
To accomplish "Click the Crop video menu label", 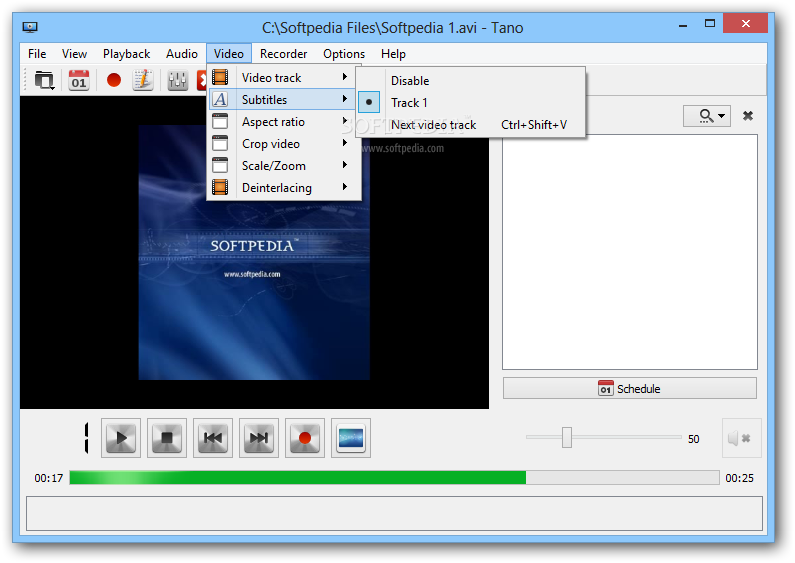I will pyautogui.click(x=271, y=144).
